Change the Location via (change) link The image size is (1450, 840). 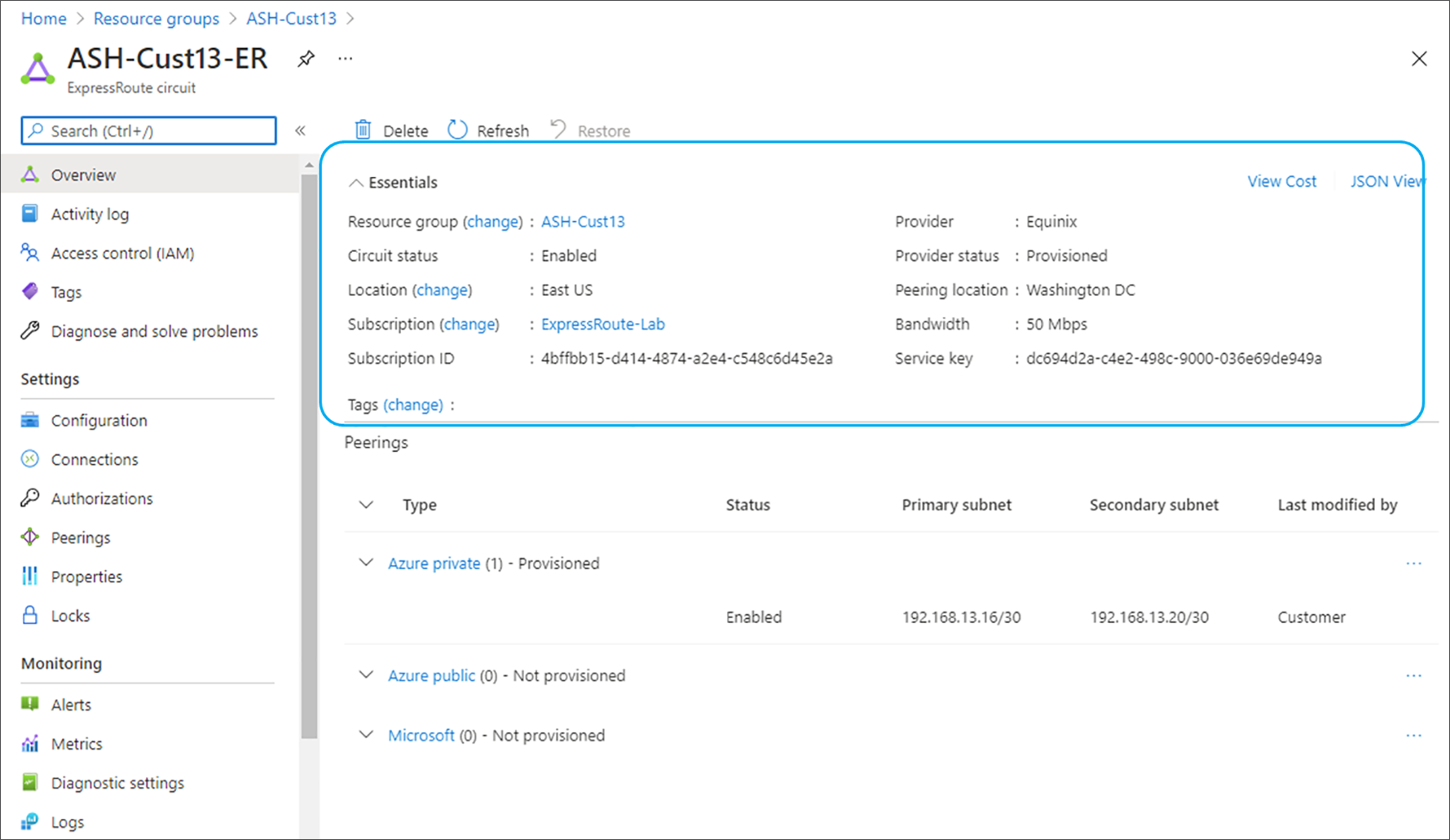pyautogui.click(x=442, y=290)
